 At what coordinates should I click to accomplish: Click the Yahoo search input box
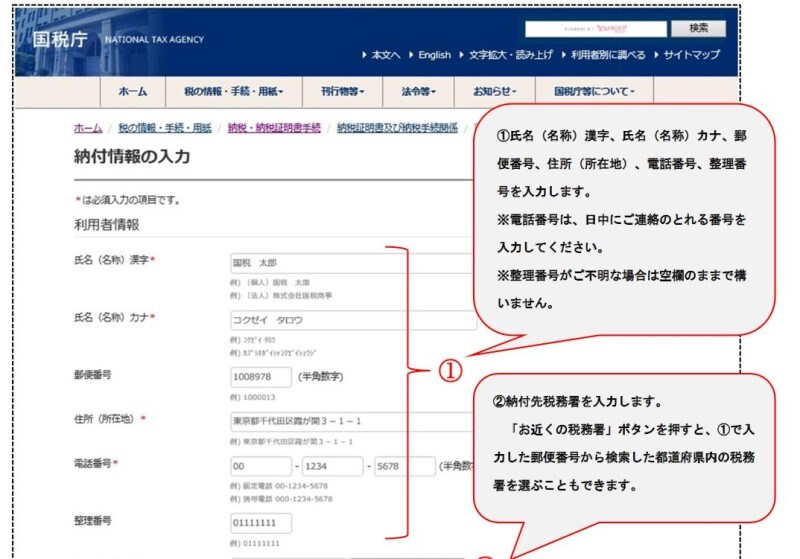tap(595, 29)
